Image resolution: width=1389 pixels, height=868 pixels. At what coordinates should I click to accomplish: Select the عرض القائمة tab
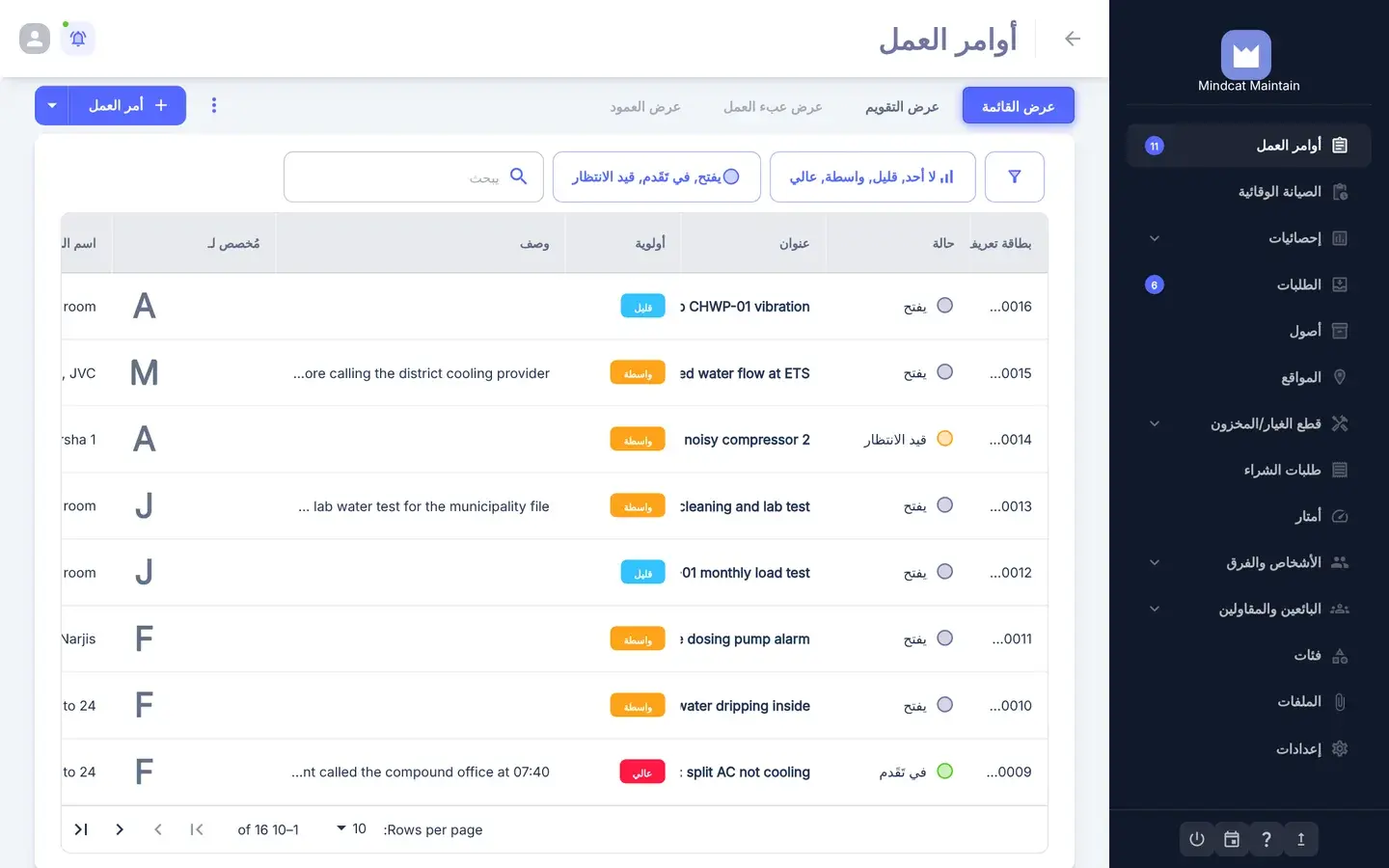tap(1018, 106)
